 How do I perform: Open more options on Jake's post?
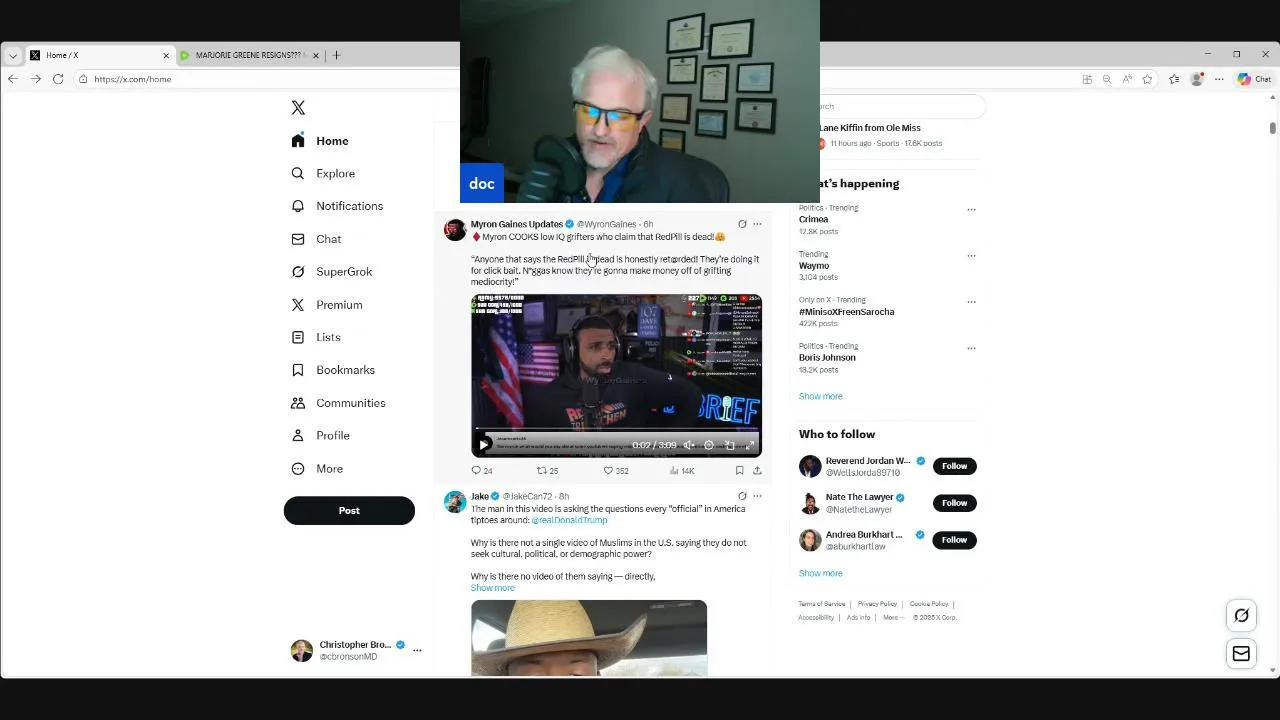click(757, 496)
